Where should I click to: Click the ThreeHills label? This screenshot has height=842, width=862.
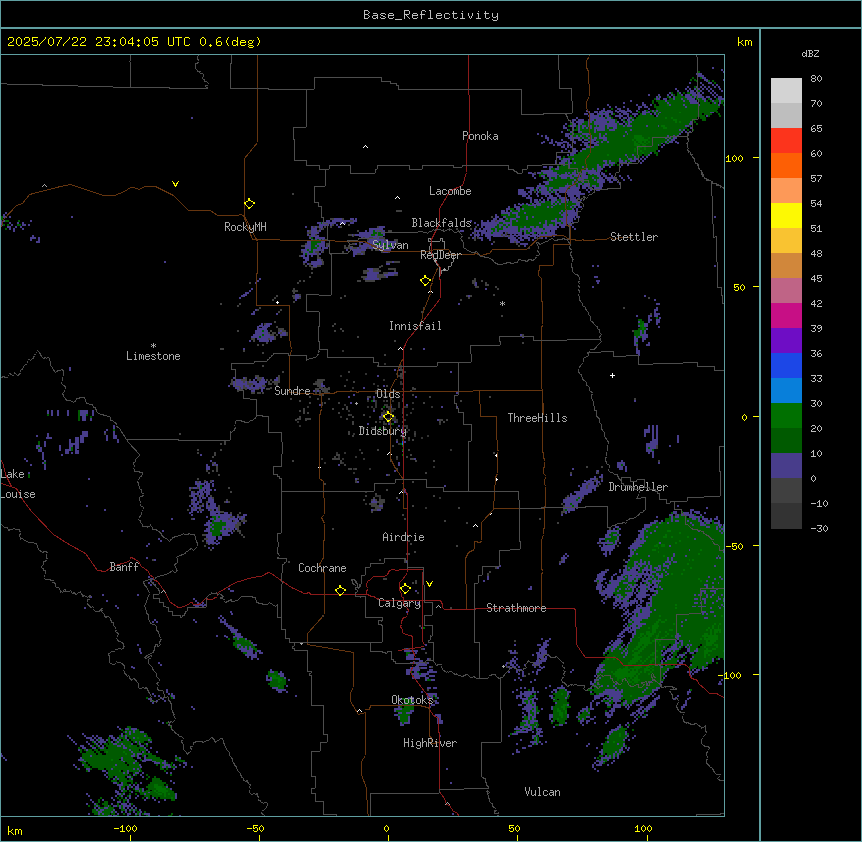pyautogui.click(x=537, y=418)
